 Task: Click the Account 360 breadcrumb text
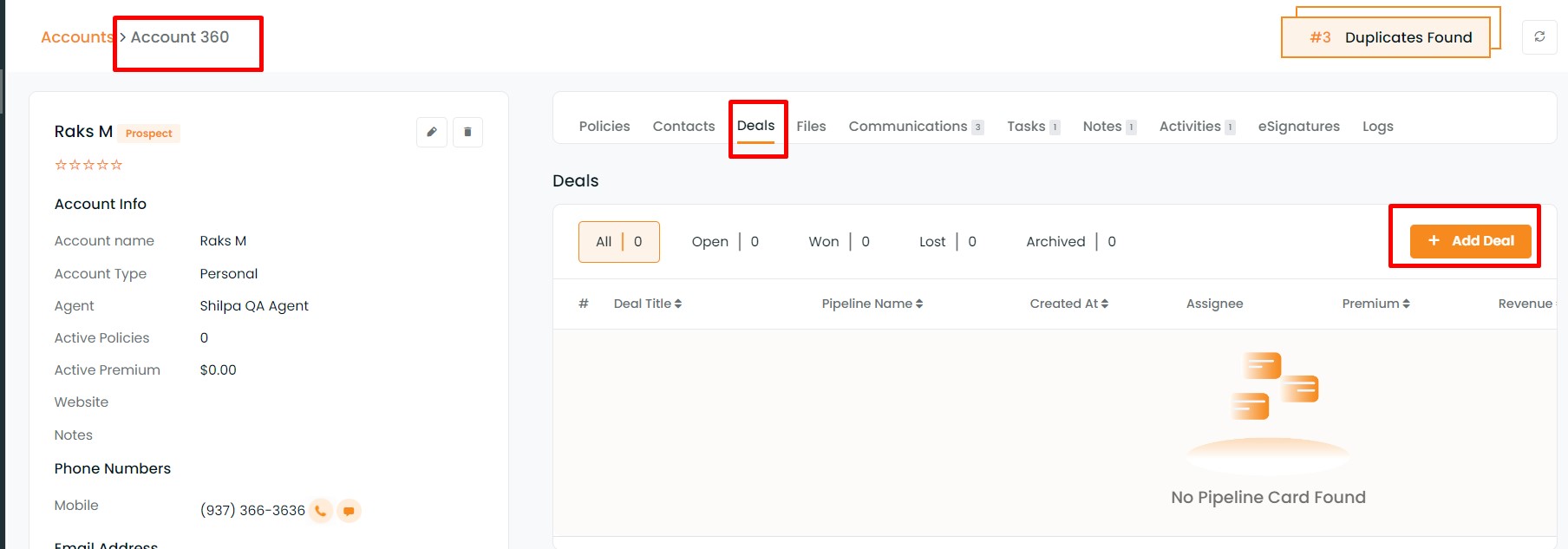(x=180, y=37)
